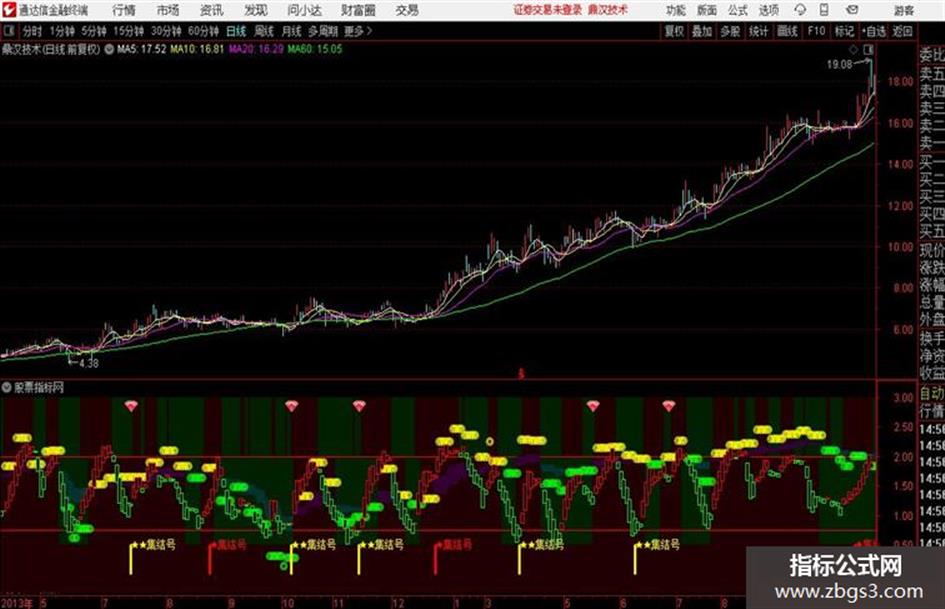
Task: Click the circular icon beside 鼎汉技术 title
Action: [x=109, y=49]
